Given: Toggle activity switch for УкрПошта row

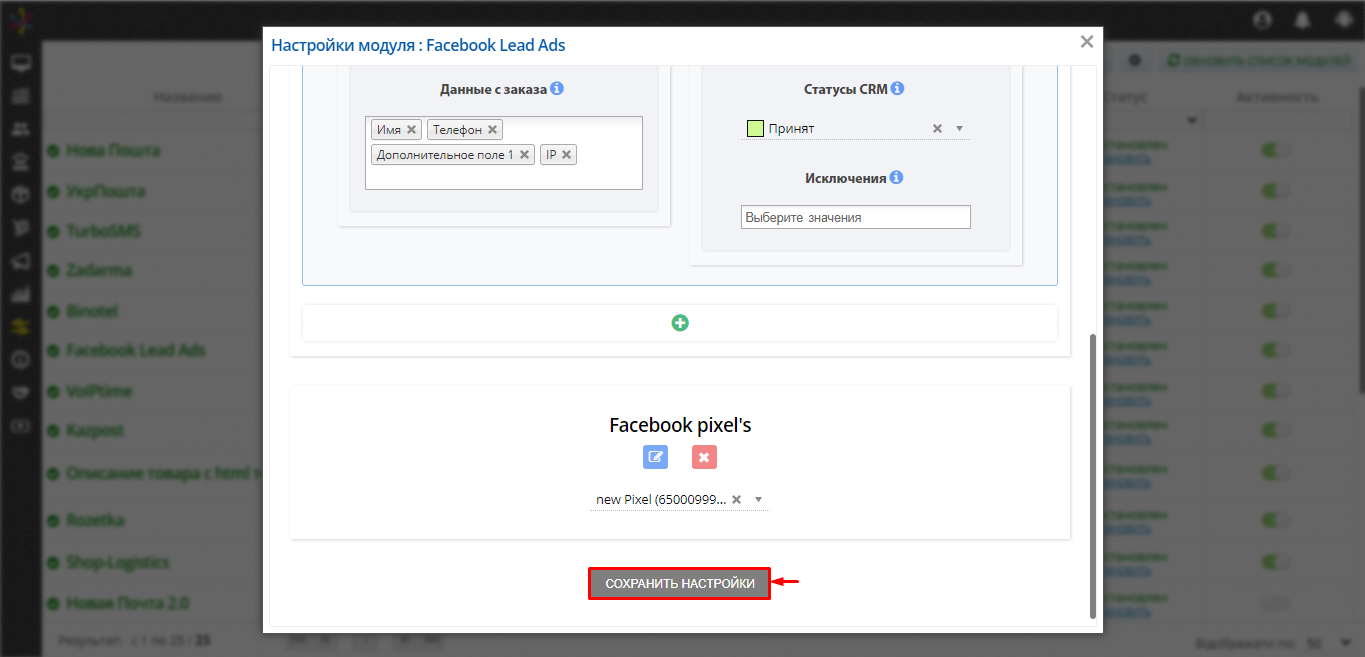Looking at the screenshot, I should point(1275,190).
